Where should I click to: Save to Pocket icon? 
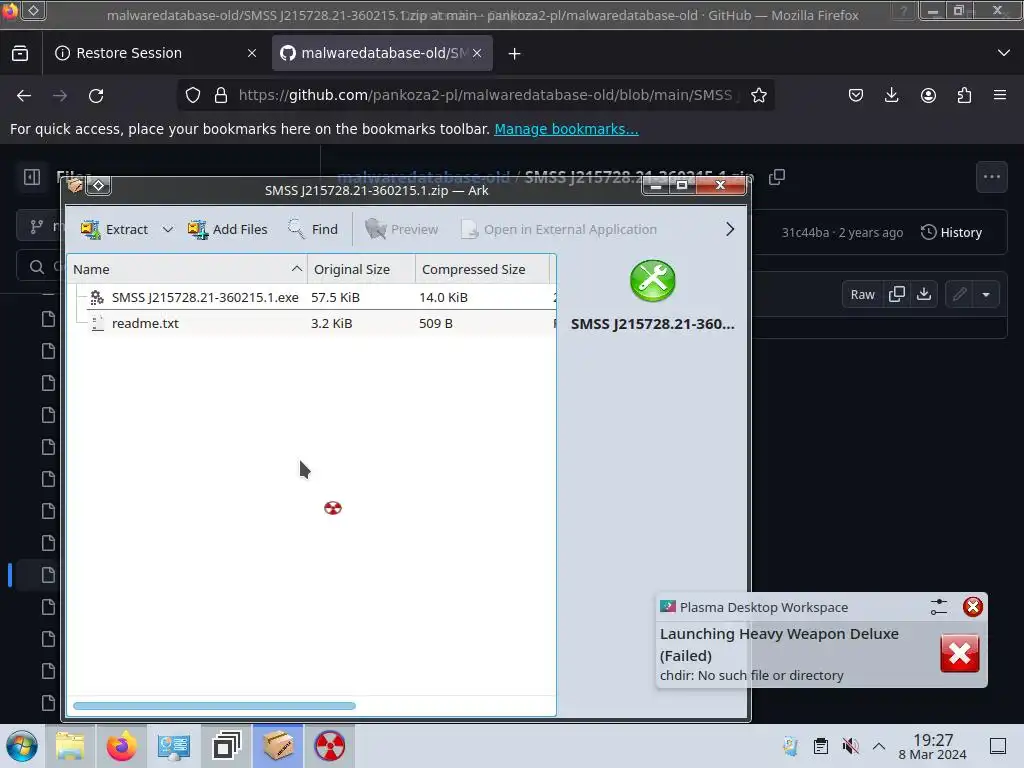coord(856,95)
